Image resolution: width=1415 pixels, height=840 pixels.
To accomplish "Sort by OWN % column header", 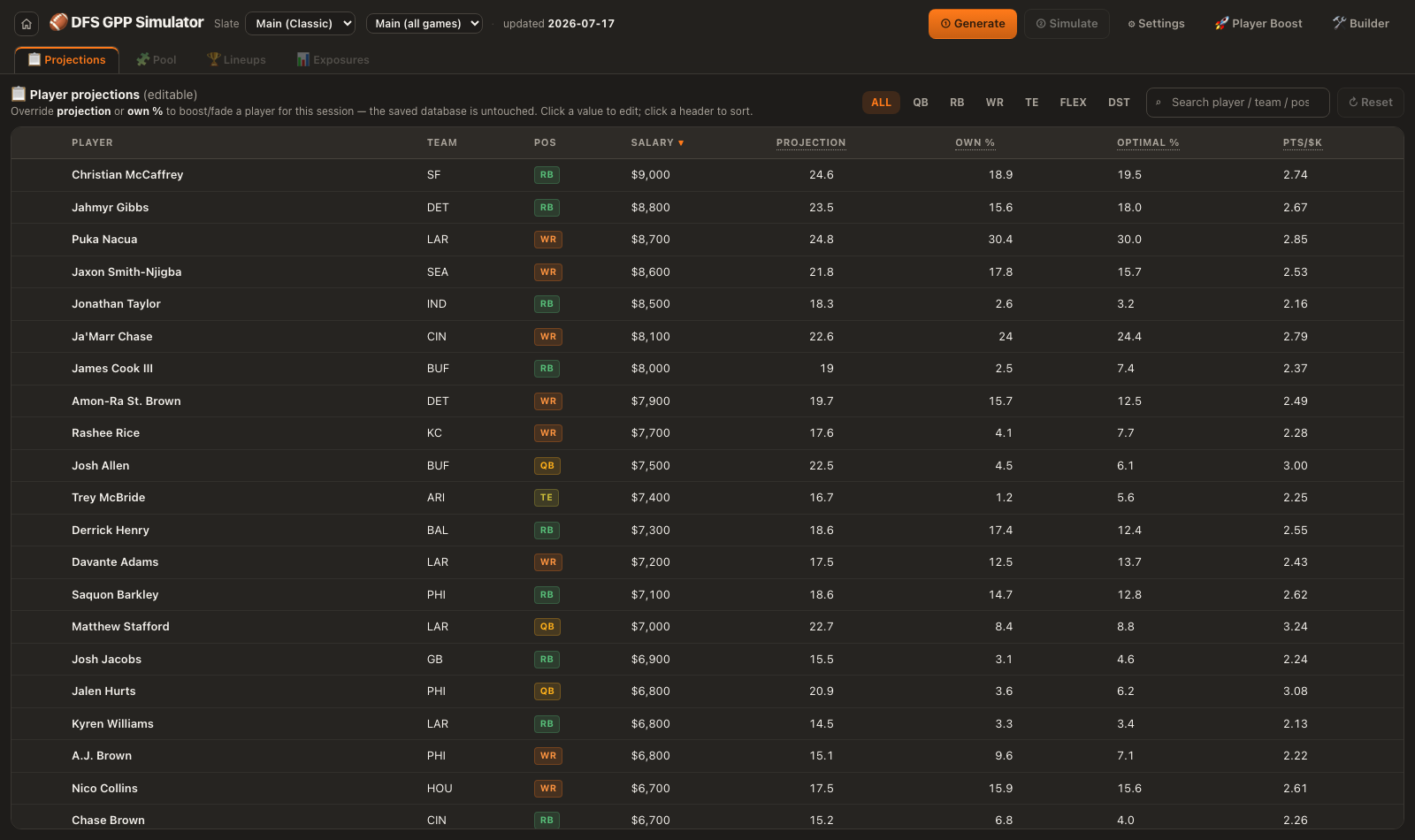I will coord(975,142).
